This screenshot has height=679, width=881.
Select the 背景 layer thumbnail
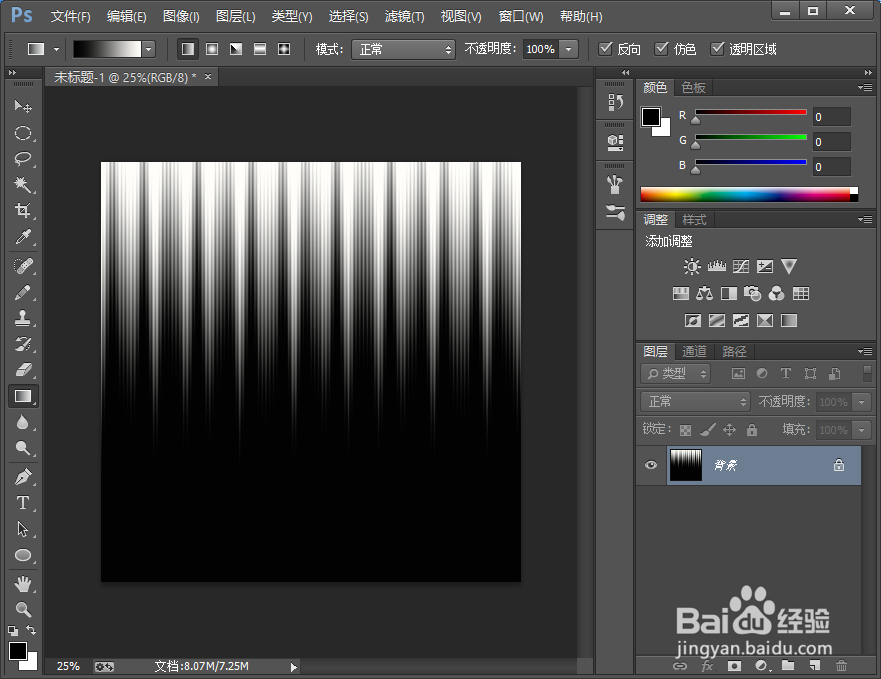tap(685, 465)
